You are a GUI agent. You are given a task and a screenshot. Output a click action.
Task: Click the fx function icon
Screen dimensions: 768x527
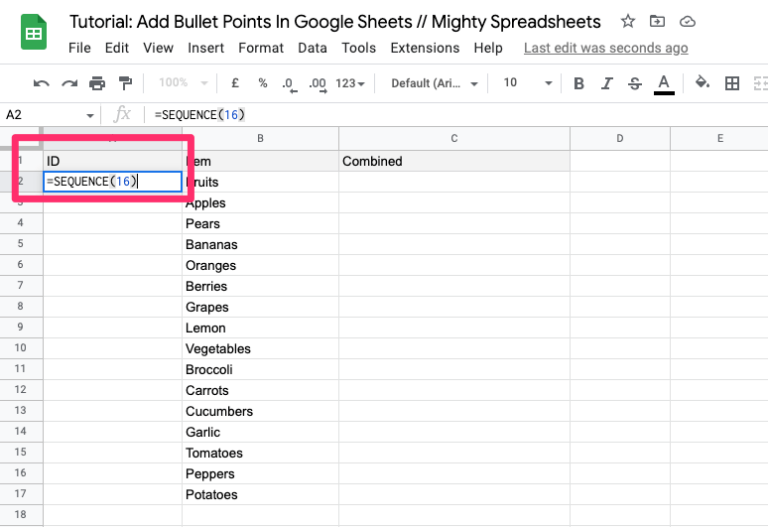[x=122, y=115]
